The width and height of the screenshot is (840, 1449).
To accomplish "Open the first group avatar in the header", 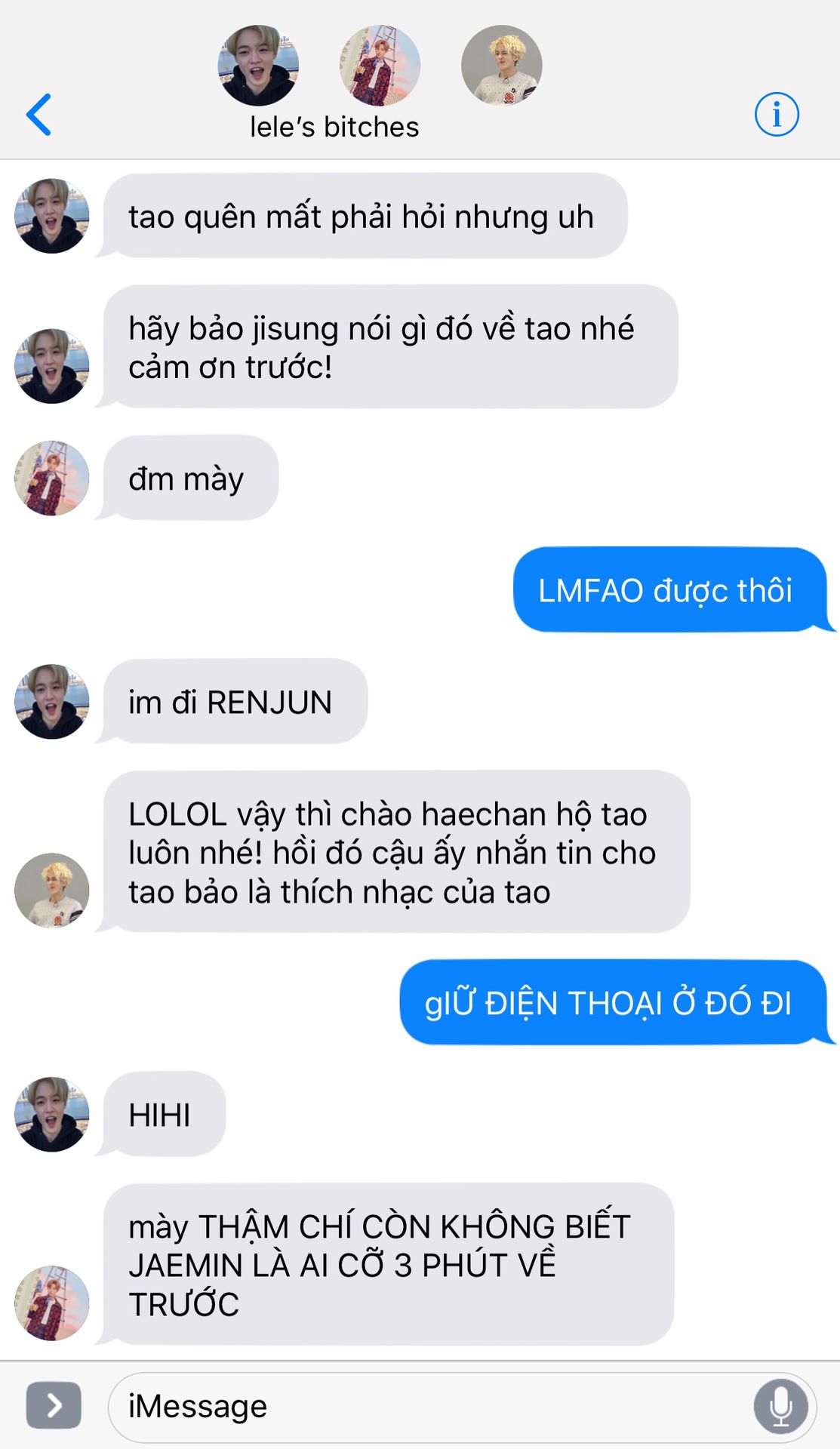I will 258,66.
